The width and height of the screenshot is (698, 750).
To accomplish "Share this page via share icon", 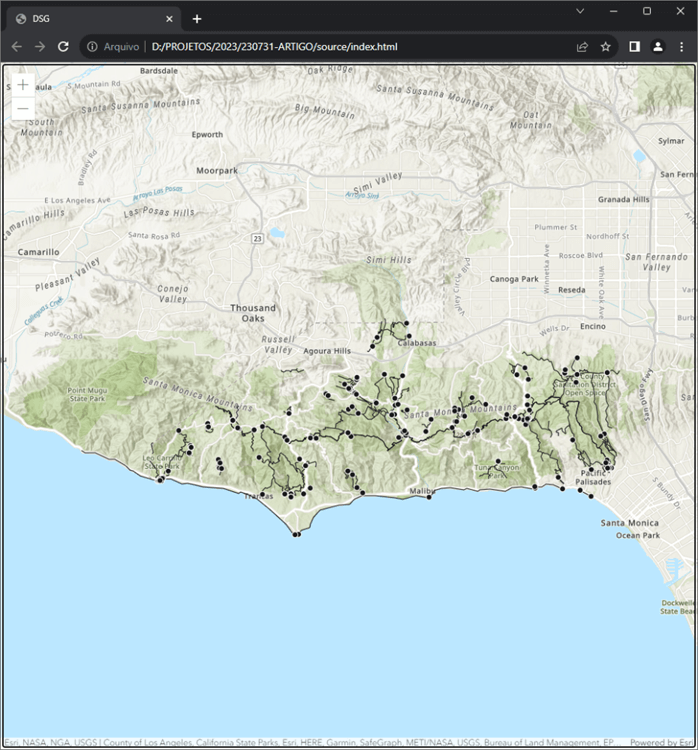I will click(582, 47).
